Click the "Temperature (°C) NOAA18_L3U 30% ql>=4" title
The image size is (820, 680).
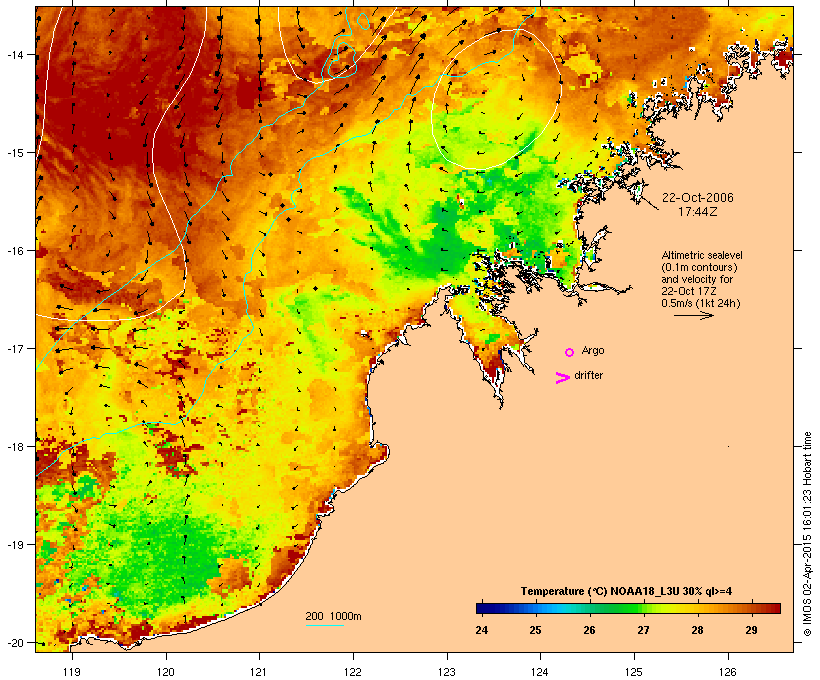tap(626, 591)
